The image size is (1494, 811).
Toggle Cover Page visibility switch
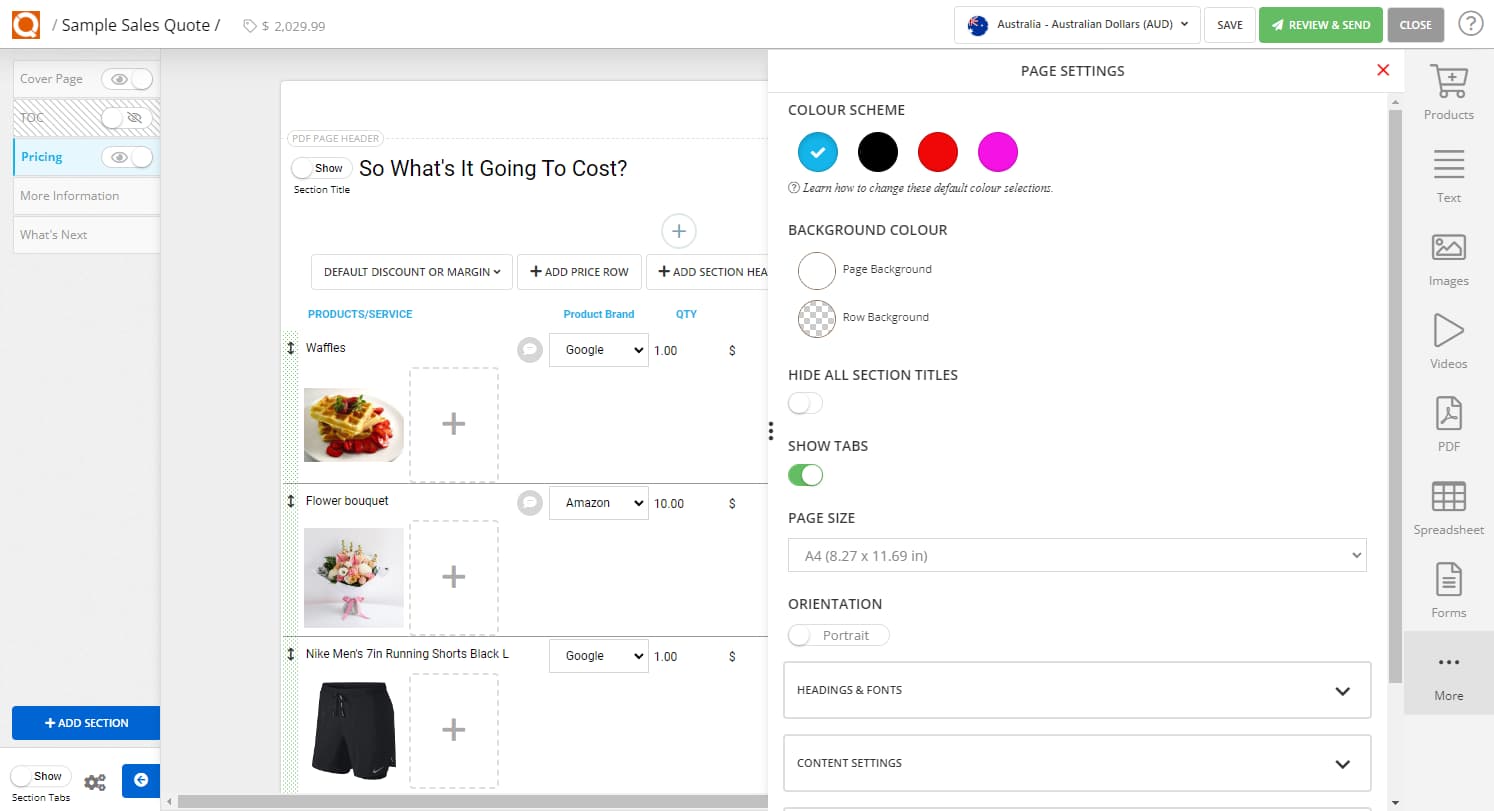click(x=132, y=79)
